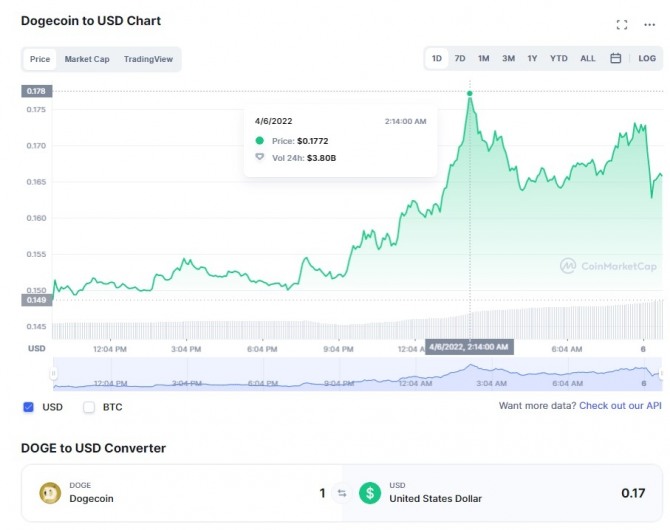Click the swap currencies arrows icon
This screenshot has height=530, width=670.
342,493
